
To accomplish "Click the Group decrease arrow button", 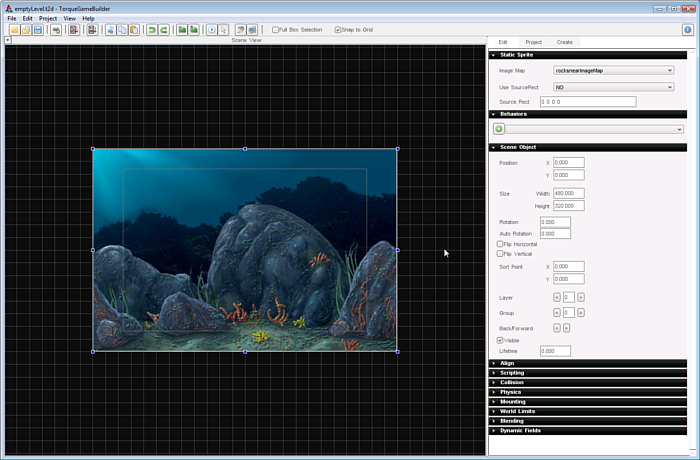I will coord(557,313).
